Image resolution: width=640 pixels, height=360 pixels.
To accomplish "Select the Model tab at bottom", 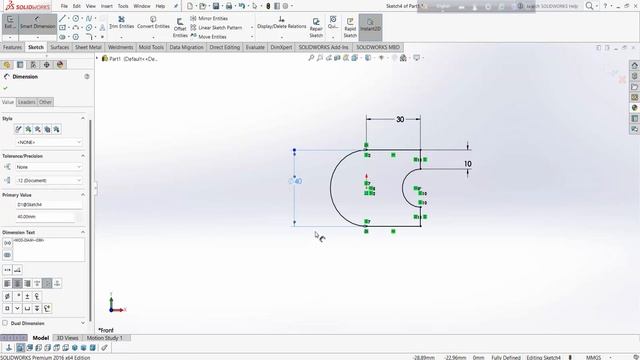I will point(41,338).
